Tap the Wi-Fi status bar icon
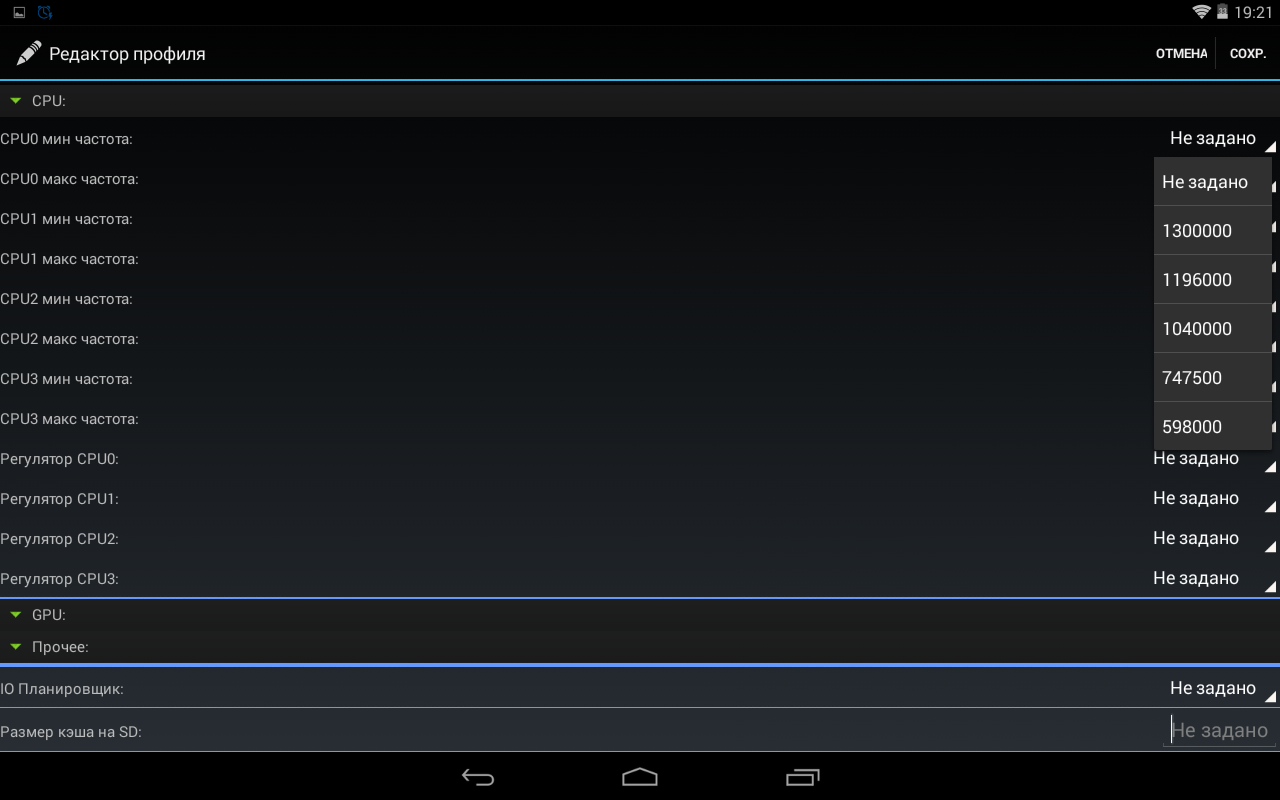 [1201, 12]
